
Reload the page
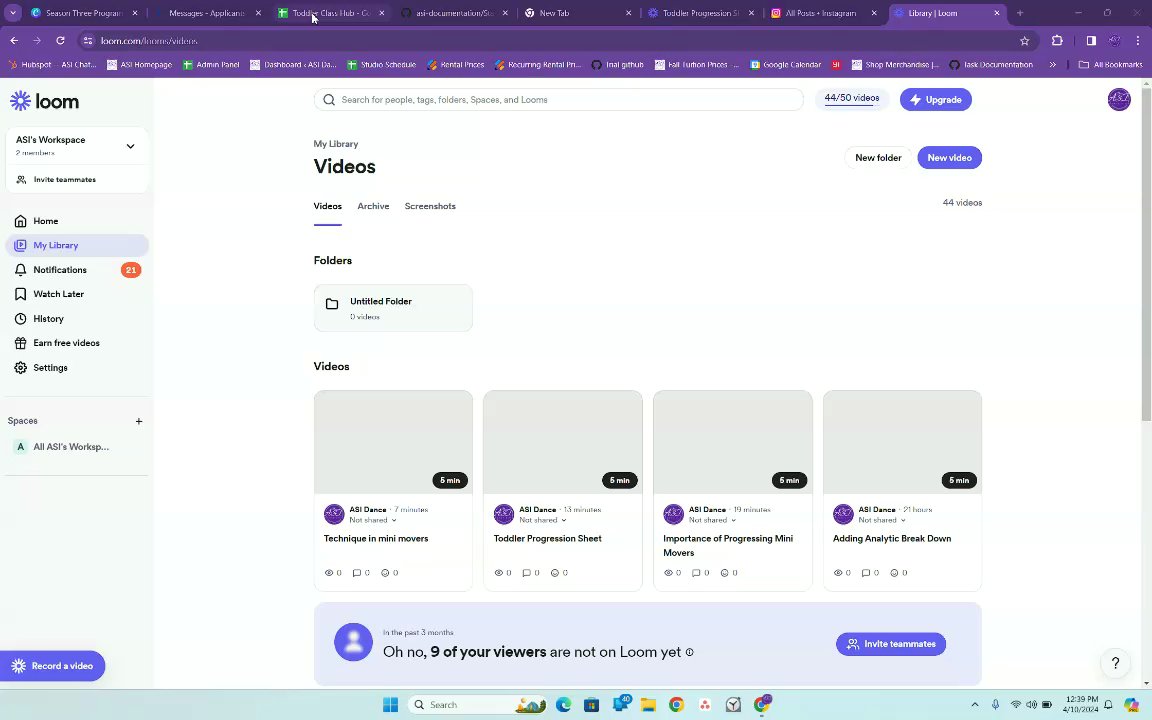tap(60, 40)
